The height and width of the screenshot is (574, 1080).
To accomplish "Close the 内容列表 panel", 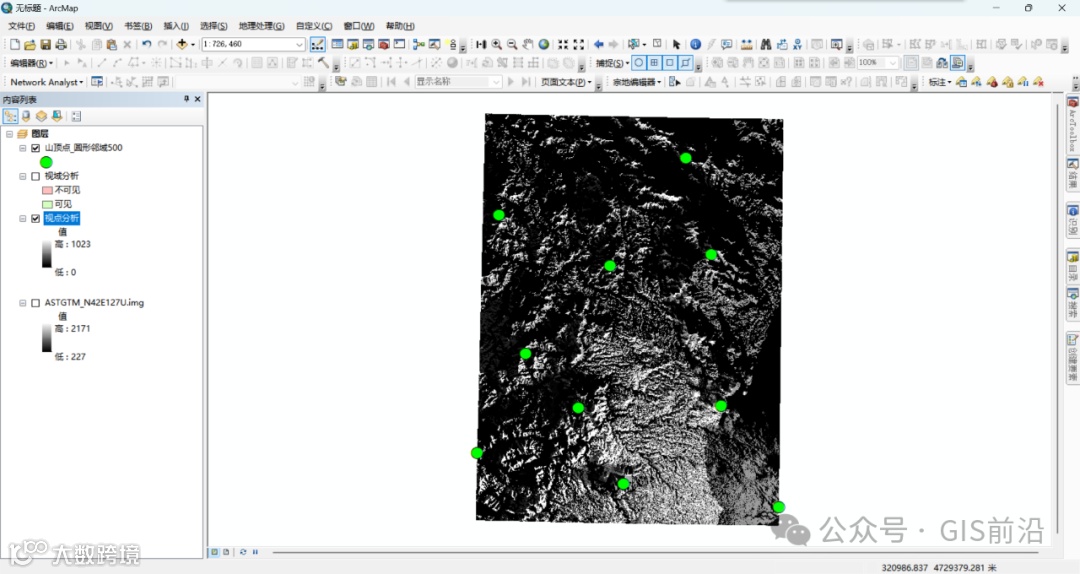I will click(x=198, y=99).
